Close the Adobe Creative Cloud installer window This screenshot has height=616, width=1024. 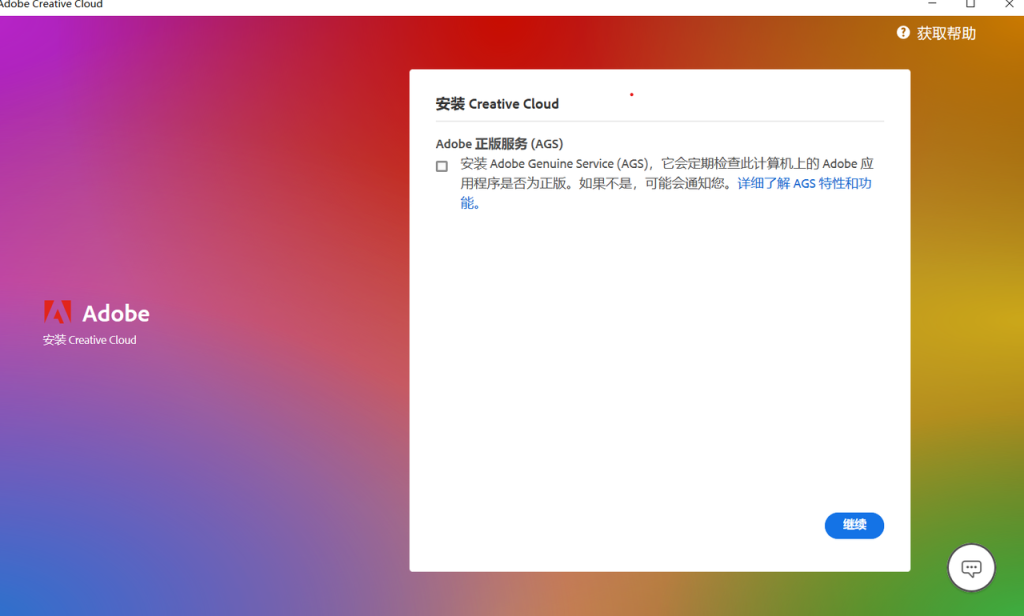[1009, 4]
